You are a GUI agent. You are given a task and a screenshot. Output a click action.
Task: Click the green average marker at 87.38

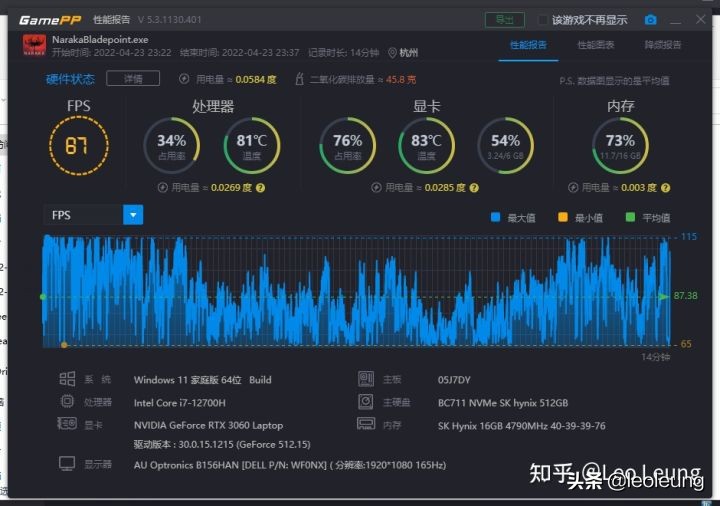(x=664, y=297)
